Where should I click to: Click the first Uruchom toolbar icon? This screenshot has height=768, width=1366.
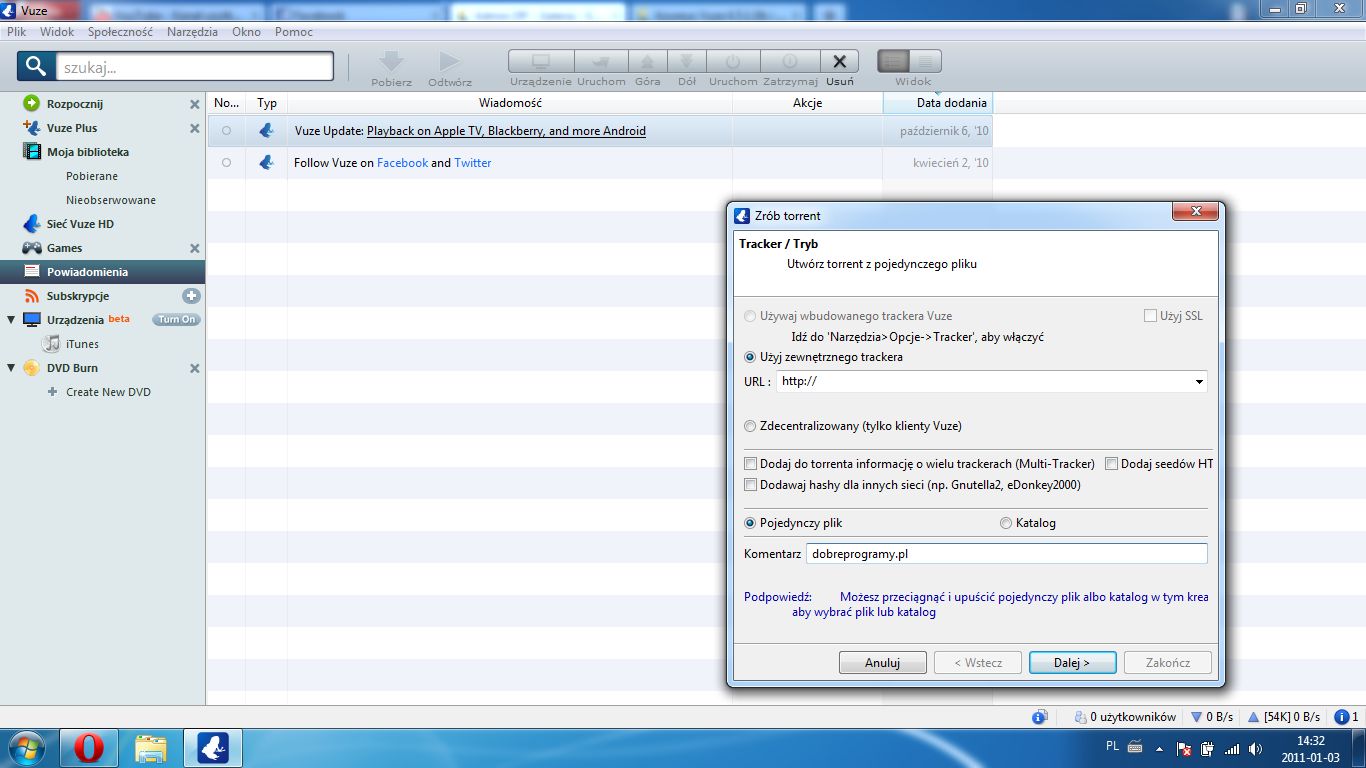601,61
